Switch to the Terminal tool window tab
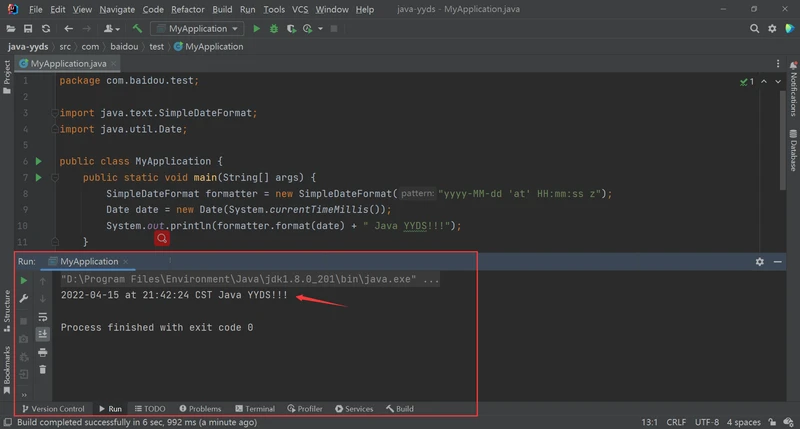The image size is (800, 429). click(254, 409)
